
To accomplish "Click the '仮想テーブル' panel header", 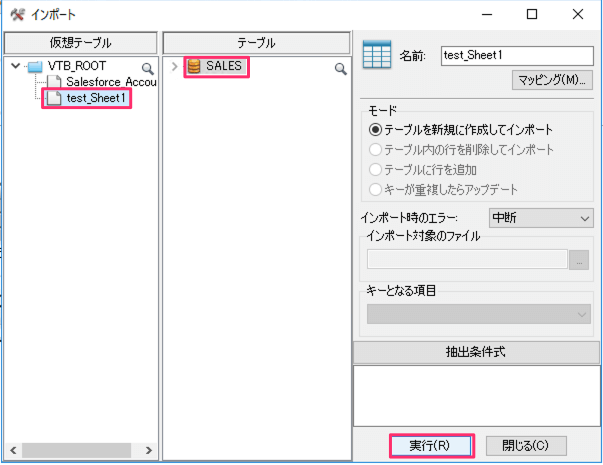I will (81, 43).
